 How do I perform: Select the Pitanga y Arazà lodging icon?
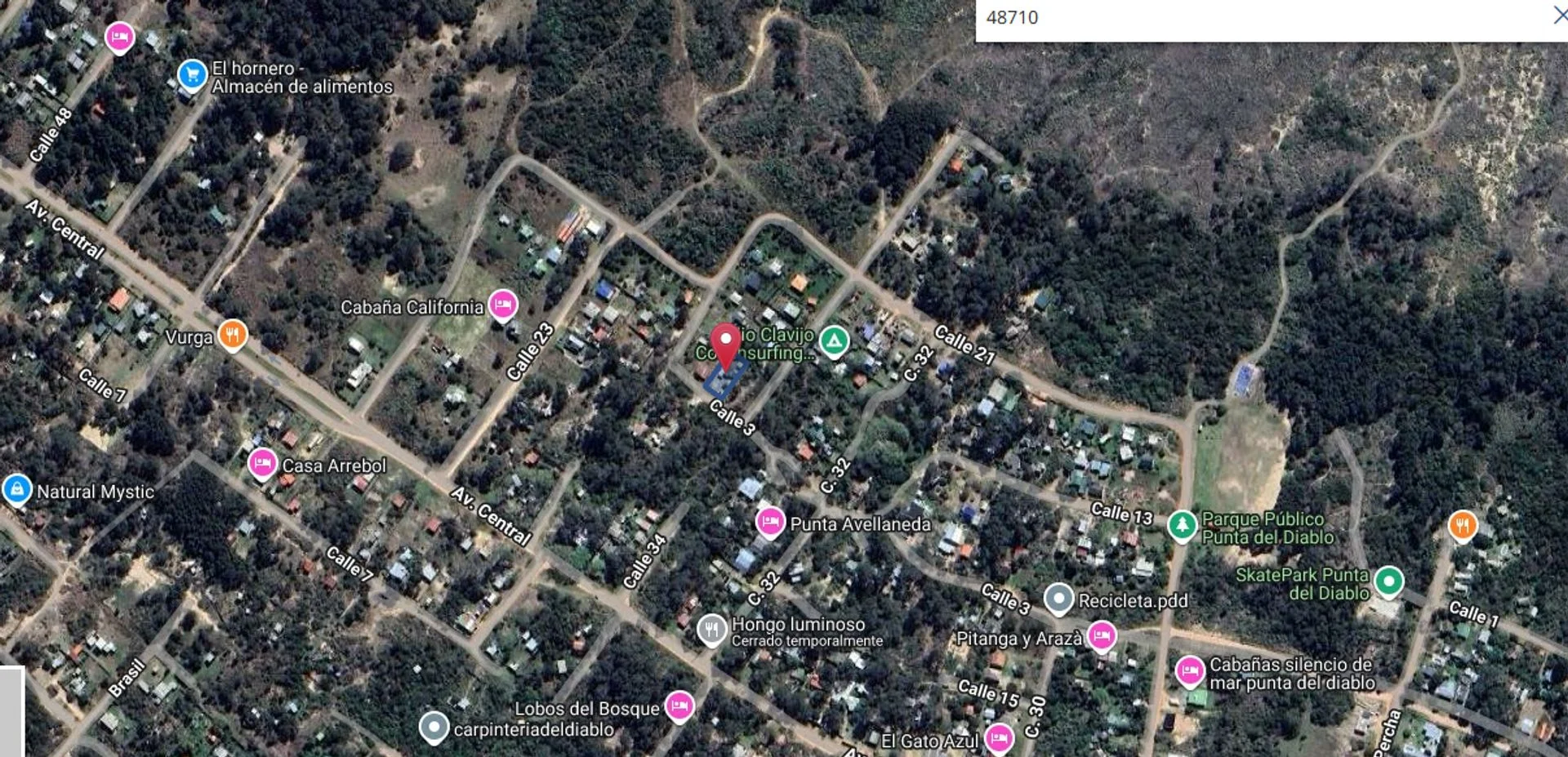click(x=1102, y=635)
